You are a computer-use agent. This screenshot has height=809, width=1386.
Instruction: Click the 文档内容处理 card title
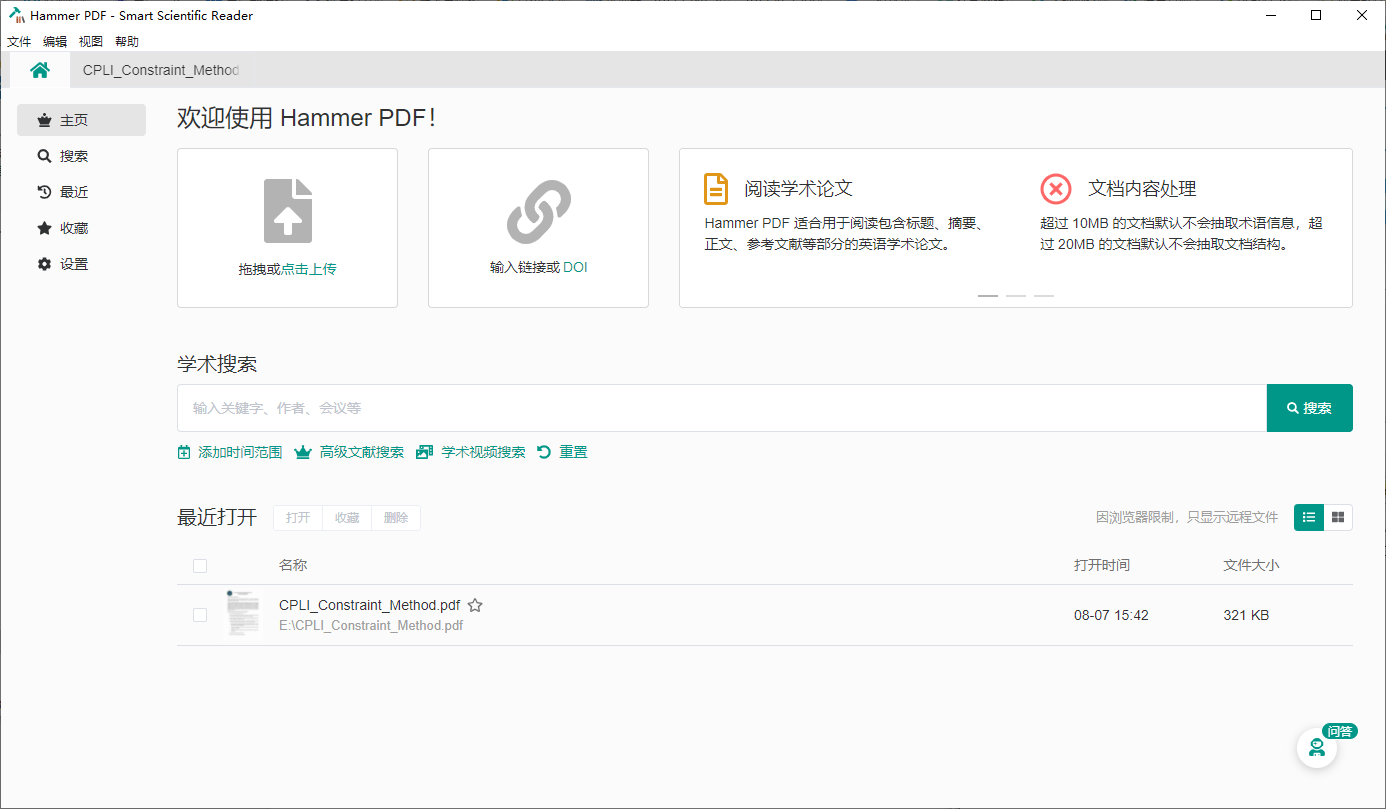click(x=1142, y=189)
